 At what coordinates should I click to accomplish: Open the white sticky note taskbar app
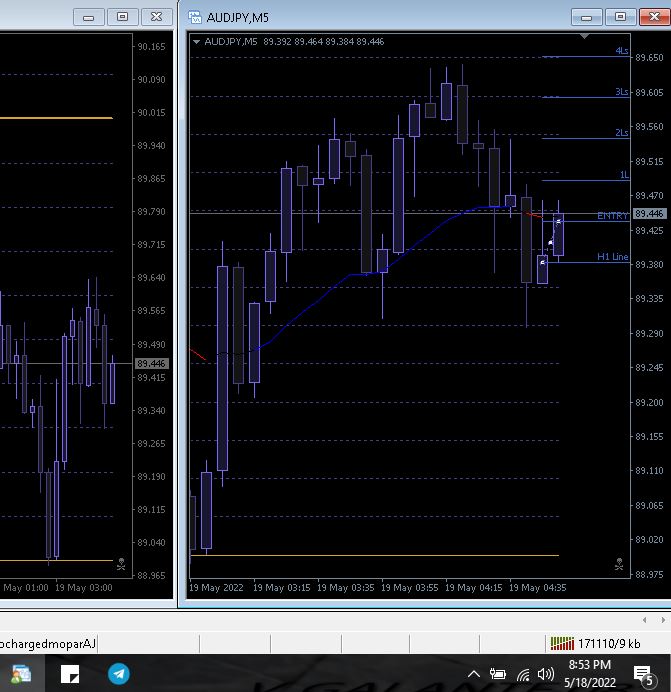[x=70, y=674]
